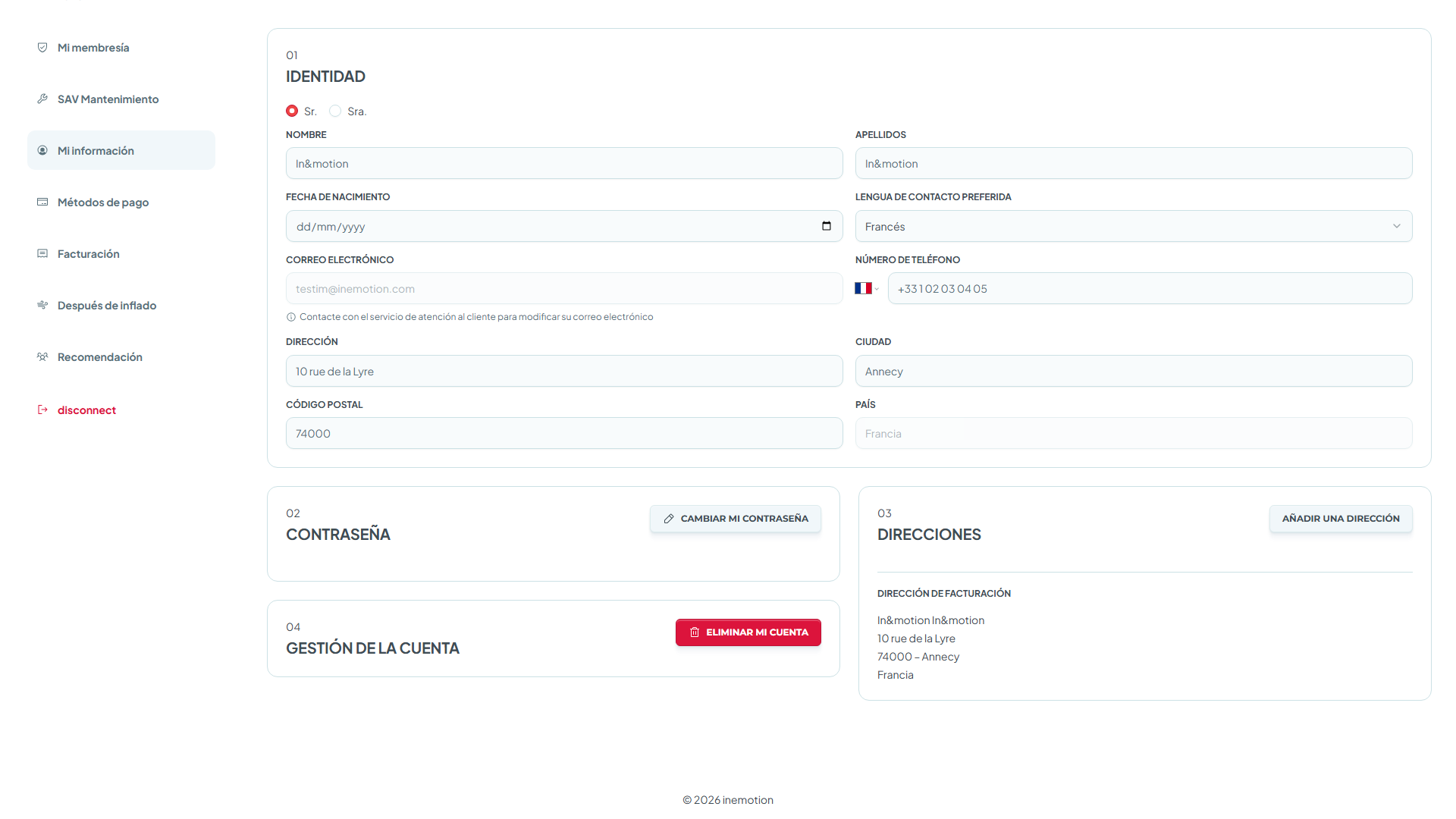Open Recomendación section
This screenshot has height=819, width=1456.
click(121, 356)
